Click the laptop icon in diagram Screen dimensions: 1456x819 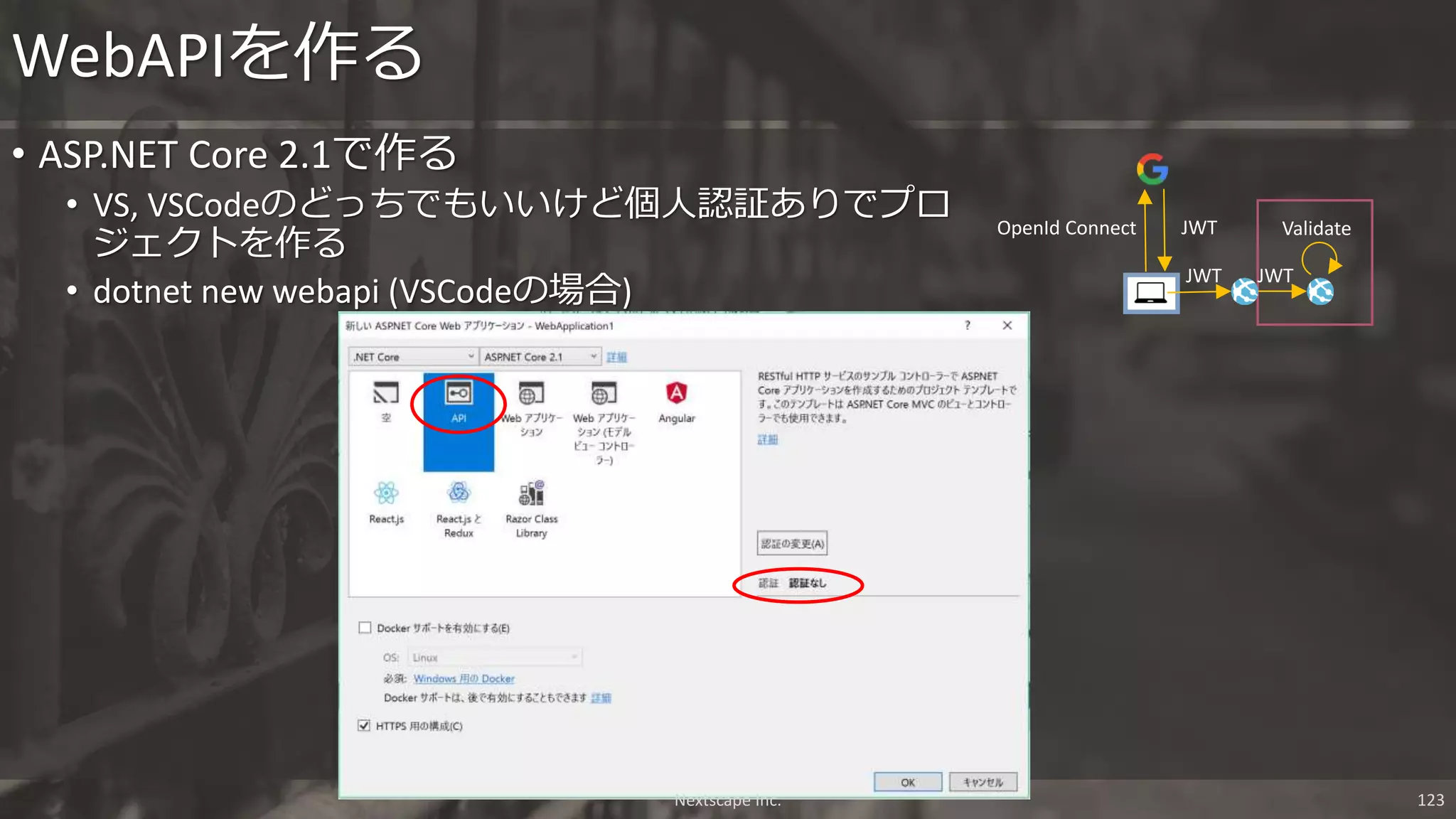click(x=1151, y=293)
